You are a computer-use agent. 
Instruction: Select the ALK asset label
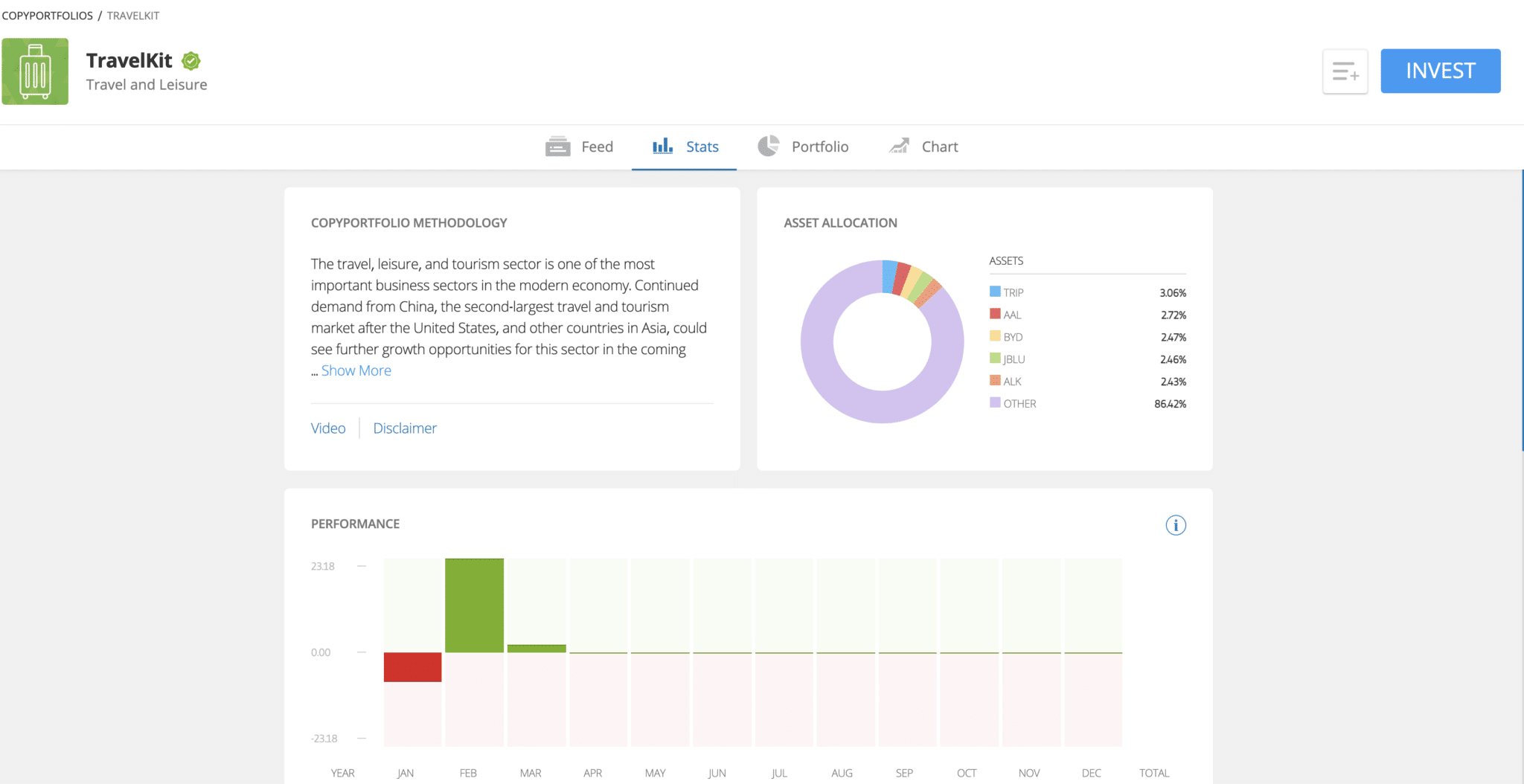click(x=1012, y=382)
